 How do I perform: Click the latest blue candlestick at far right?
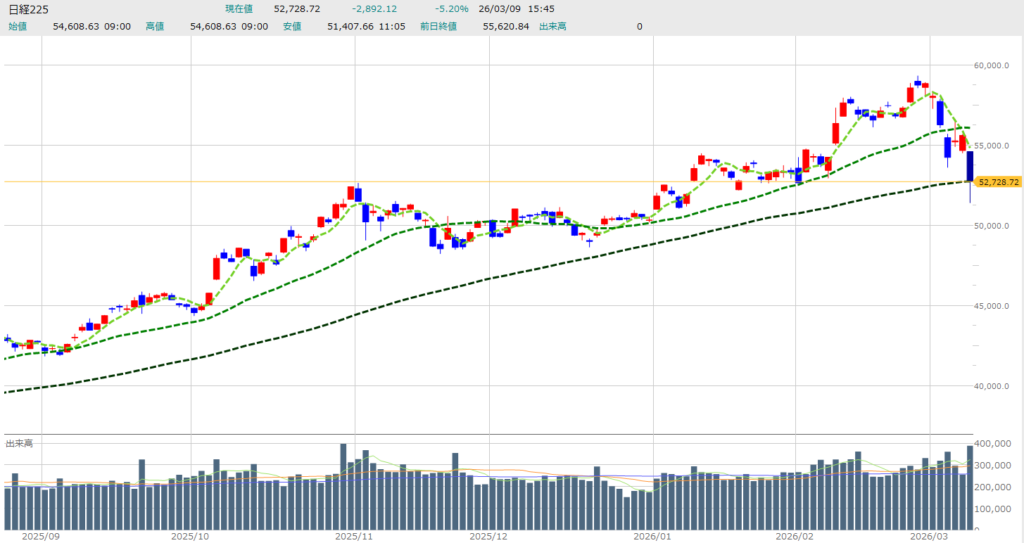pyautogui.click(x=969, y=166)
